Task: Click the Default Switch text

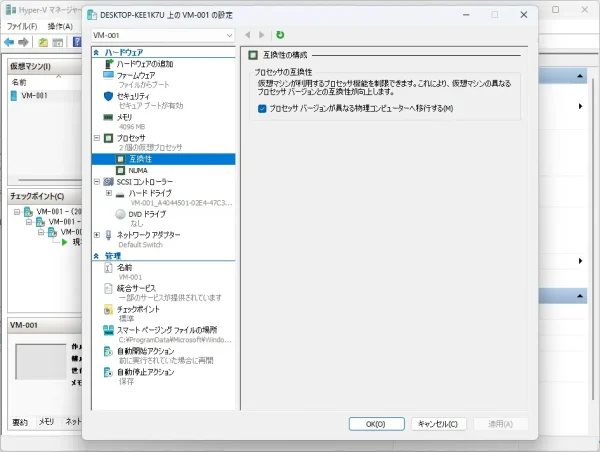Action: (140, 245)
